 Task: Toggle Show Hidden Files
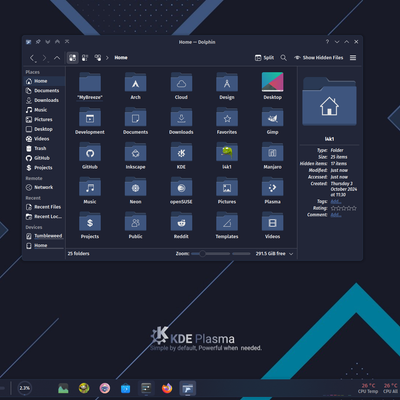[x=318, y=58]
